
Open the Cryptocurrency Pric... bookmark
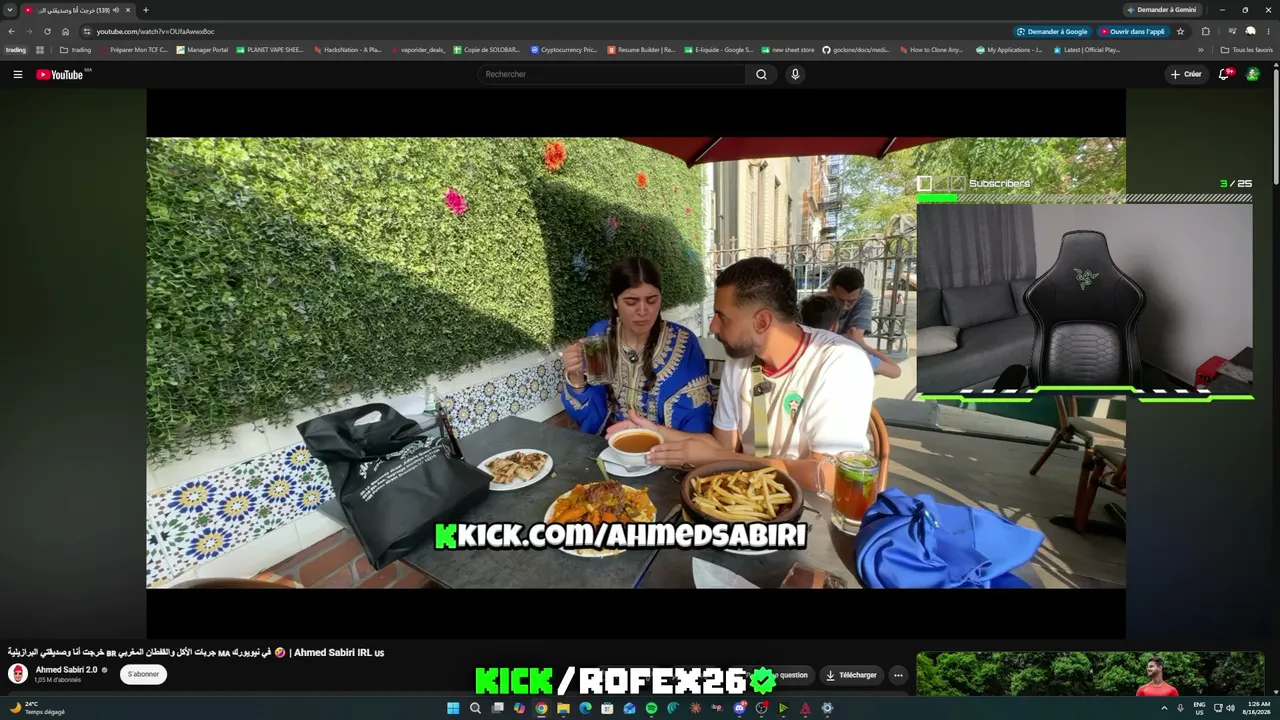point(564,49)
